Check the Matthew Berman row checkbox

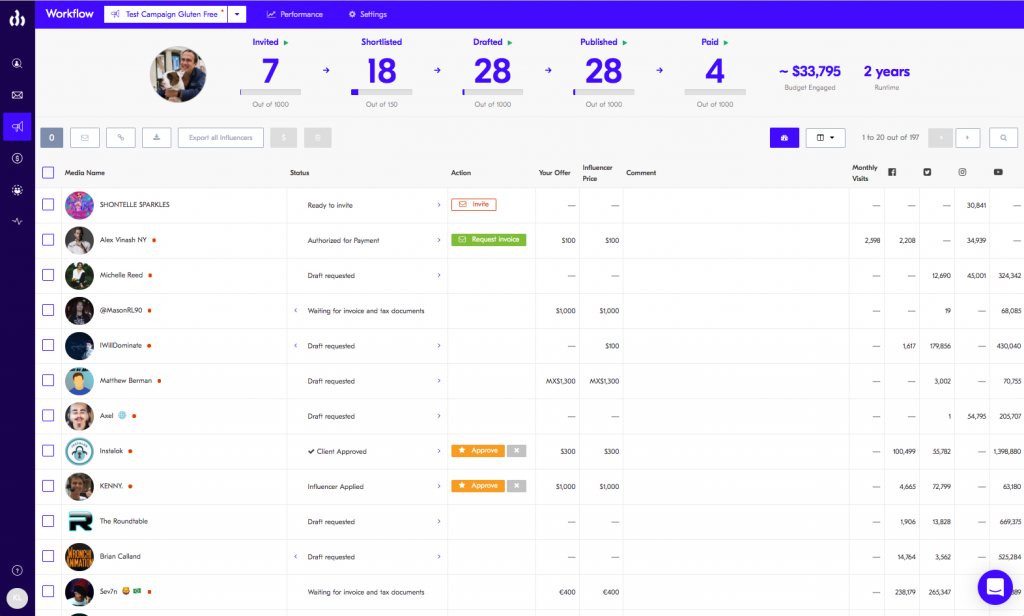click(48, 380)
